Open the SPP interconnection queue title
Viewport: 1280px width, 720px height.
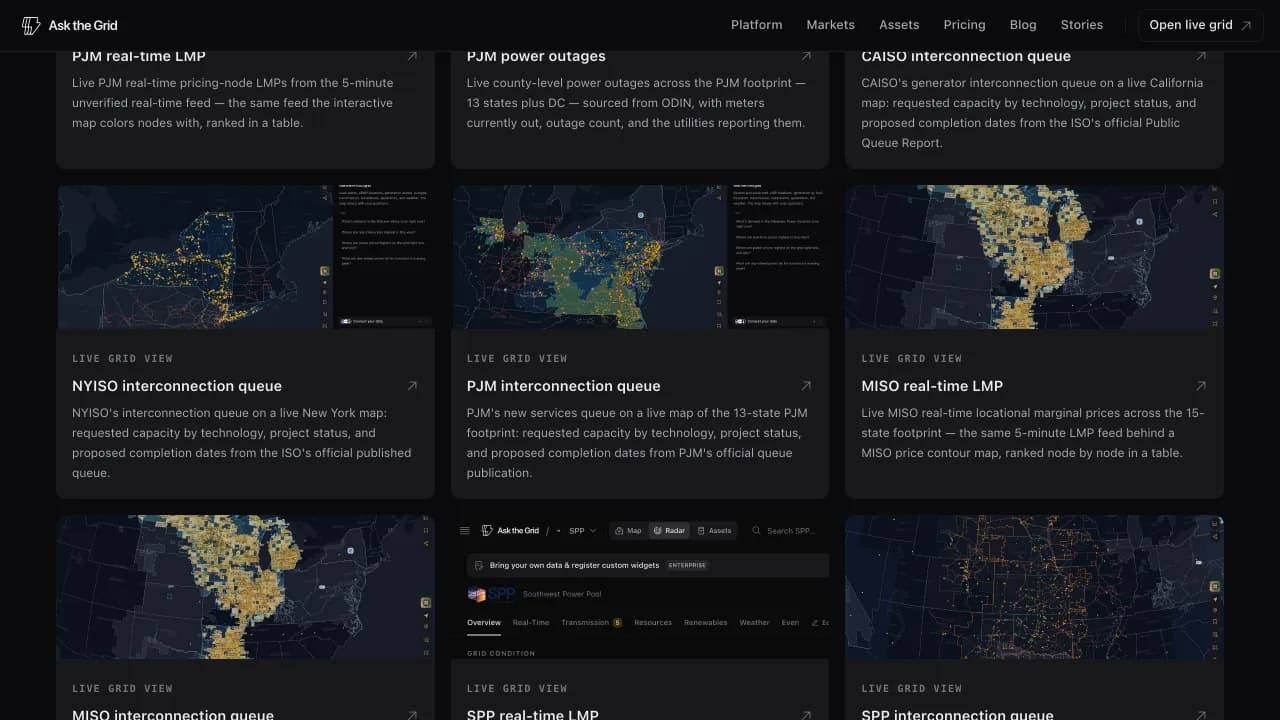[958, 714]
